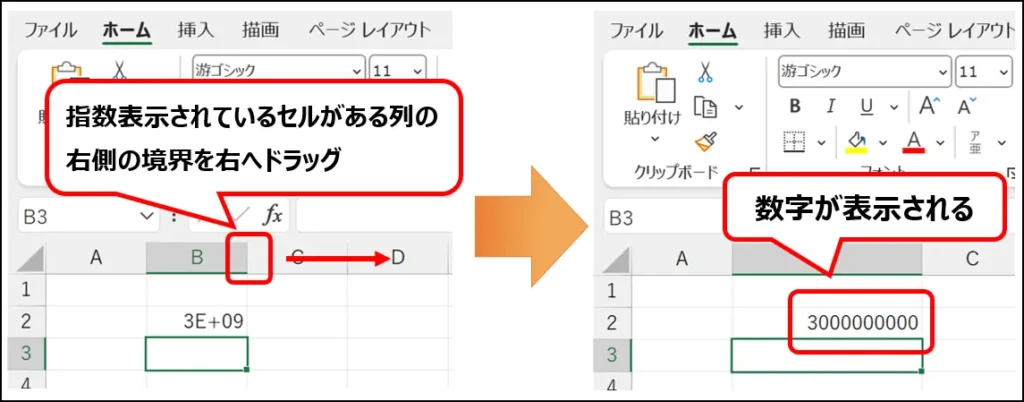Open the 描画 tab in left screenshot
The image size is (1024, 402).
[260, 29]
